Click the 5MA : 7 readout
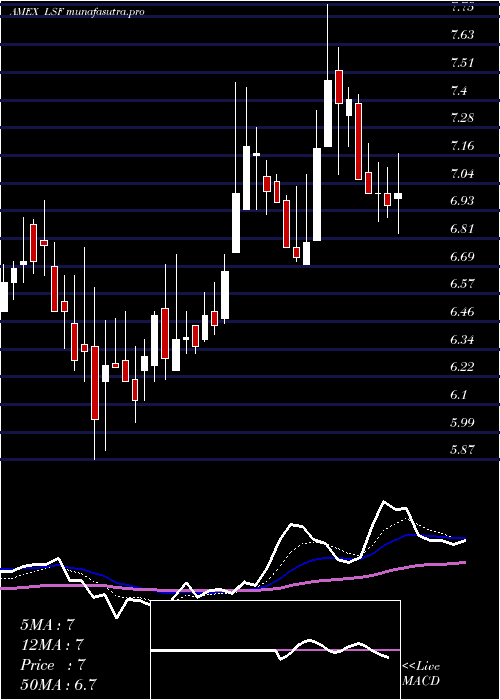Image resolution: width=500 pixels, height=700 pixels. tap(47, 625)
